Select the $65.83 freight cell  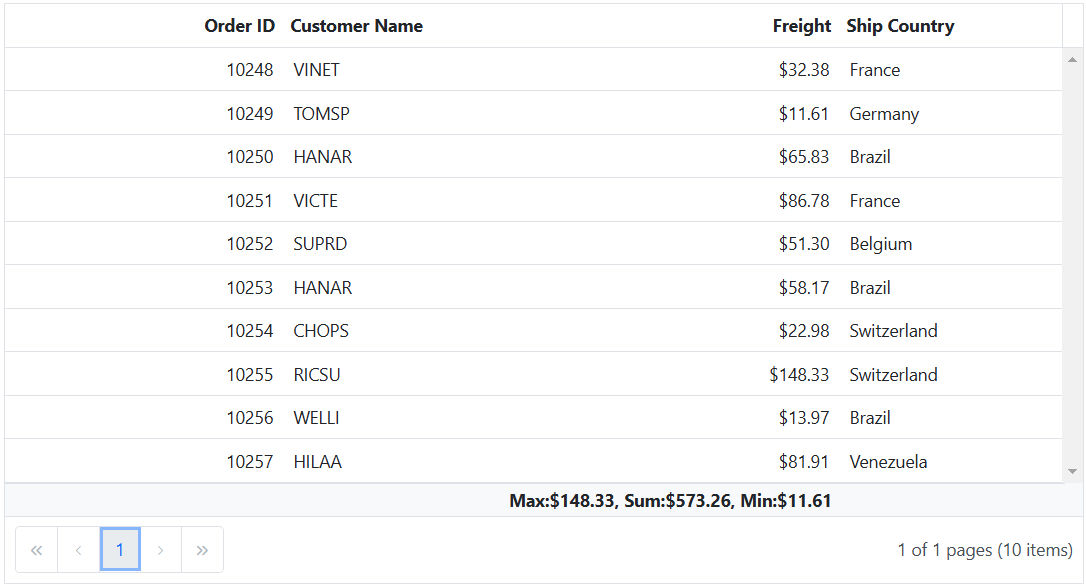point(804,157)
